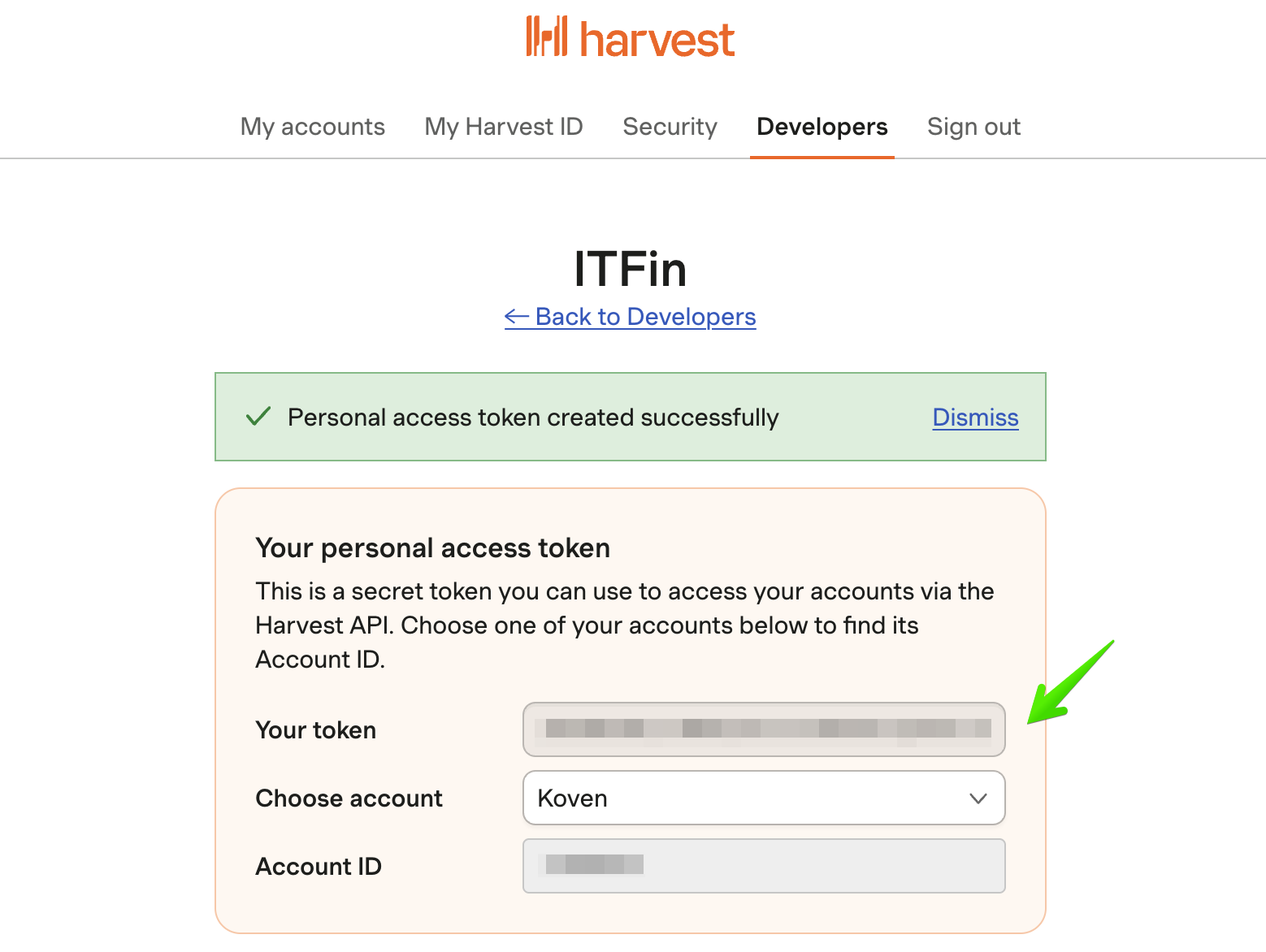Image resolution: width=1266 pixels, height=952 pixels.
Task: Select the Developers tab
Action: (822, 127)
